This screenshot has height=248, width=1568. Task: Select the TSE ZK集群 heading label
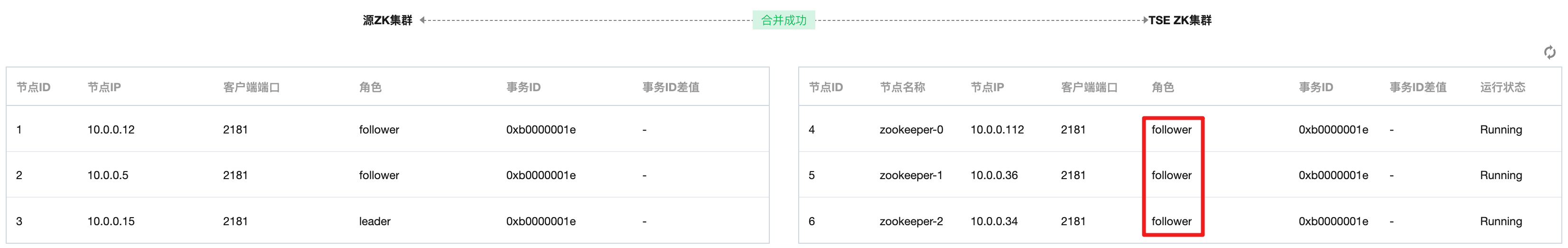tap(1180, 20)
